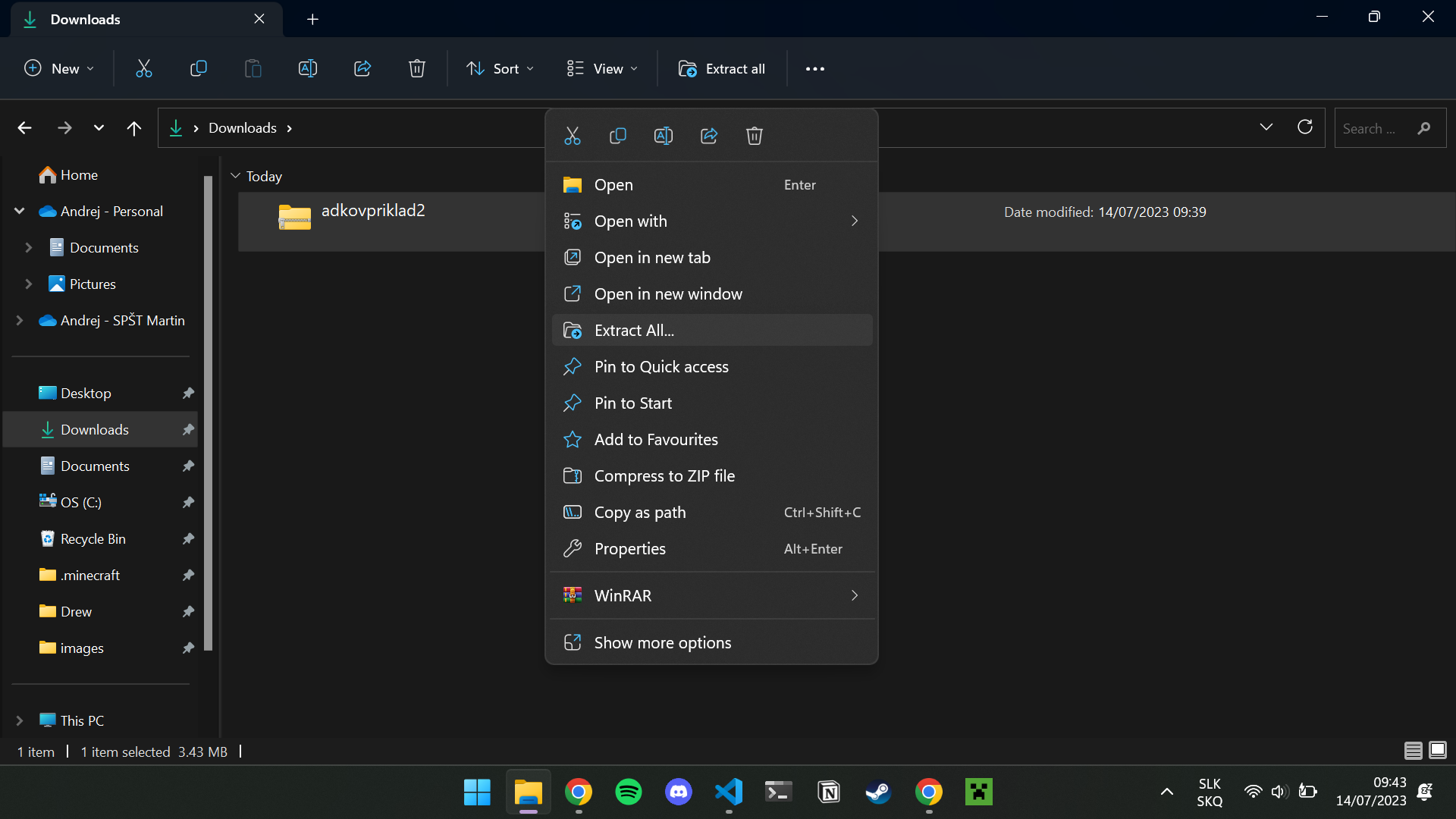Go up one folder level with up arrow
This screenshot has height=819, width=1456.
point(134,128)
